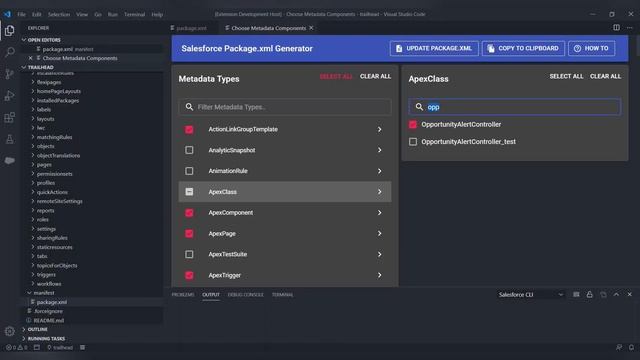Uncheck OpportunityAlertController checkbox
This screenshot has height=360, width=640.
click(413, 124)
